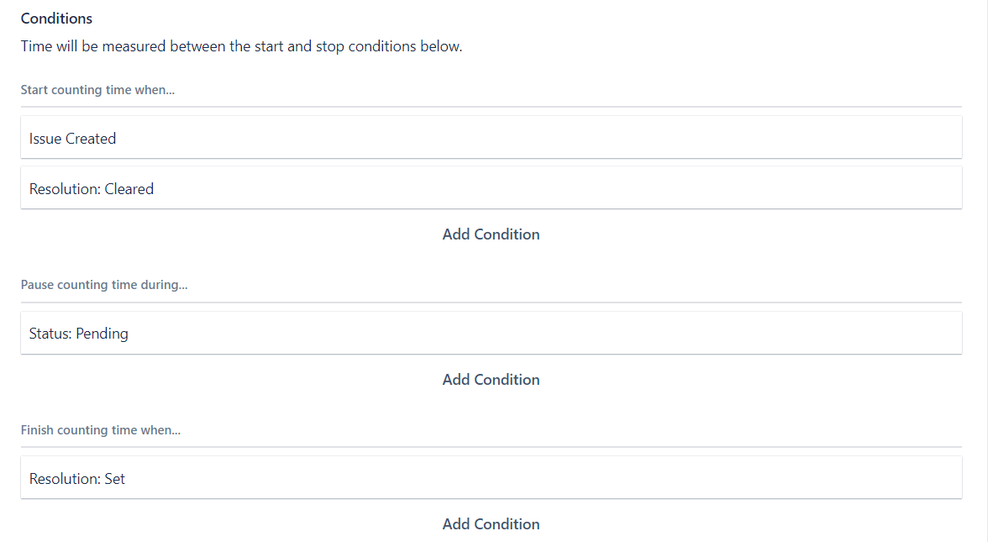Click the divider line below Finish counting label
This screenshot has height=542, width=998.
(x=491, y=447)
